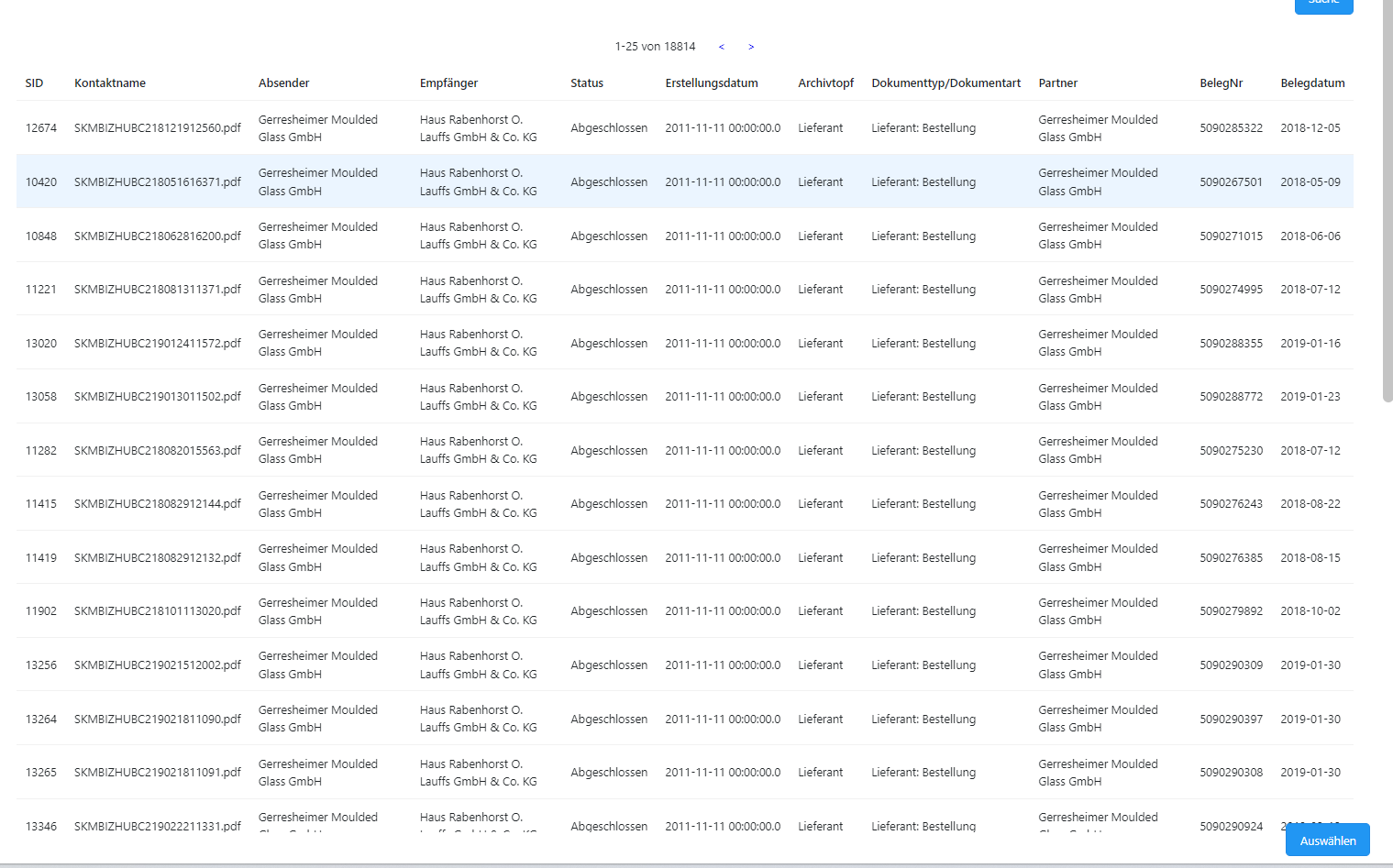Select file SKMBIZHUBC218082912144.pdf

tap(157, 504)
